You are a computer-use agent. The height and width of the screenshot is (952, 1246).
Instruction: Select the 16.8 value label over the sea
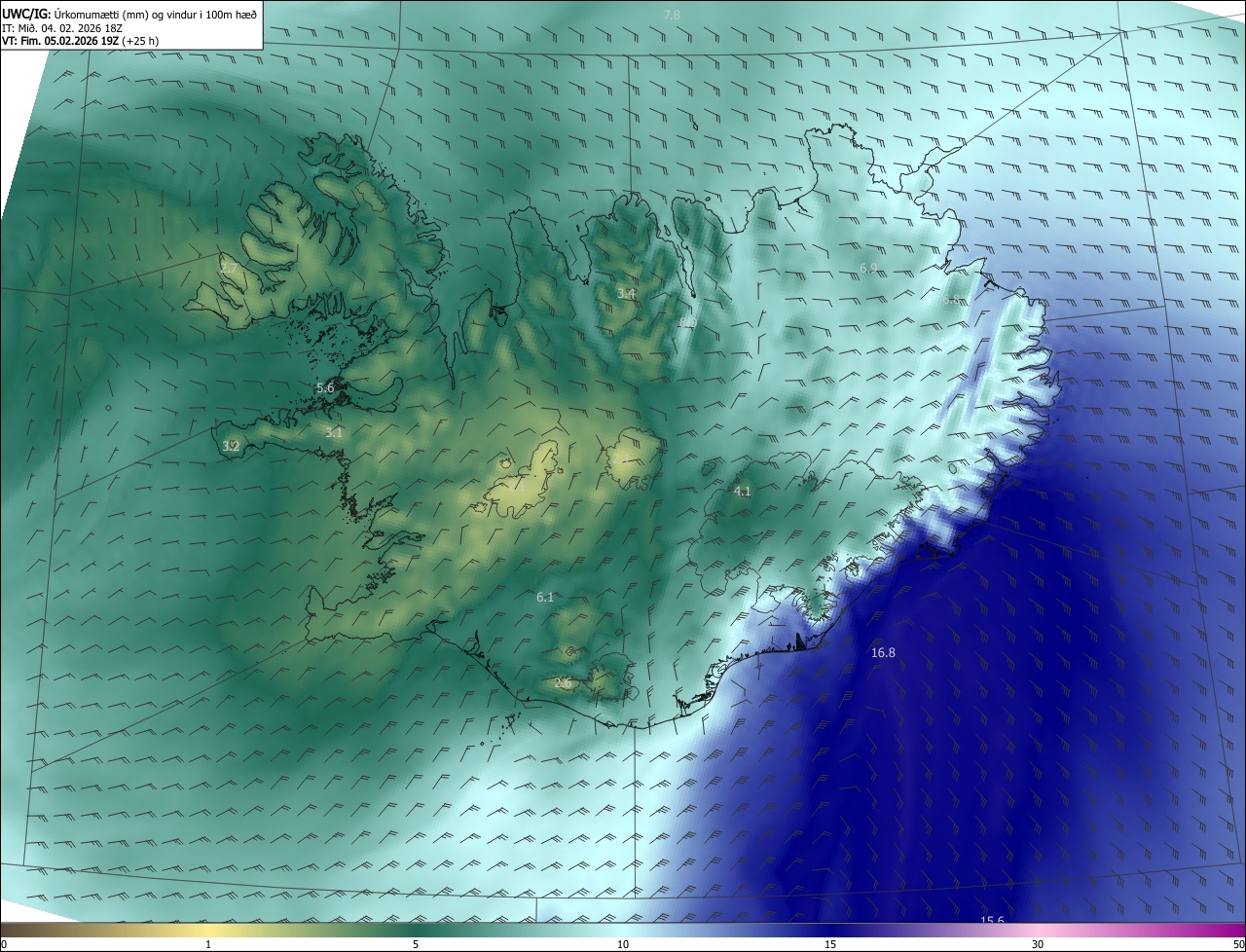pos(883,652)
